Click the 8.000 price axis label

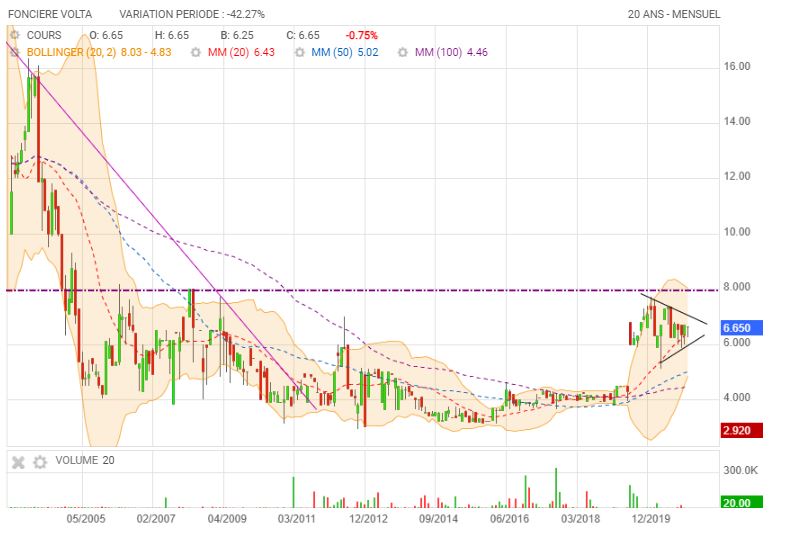[736, 287]
